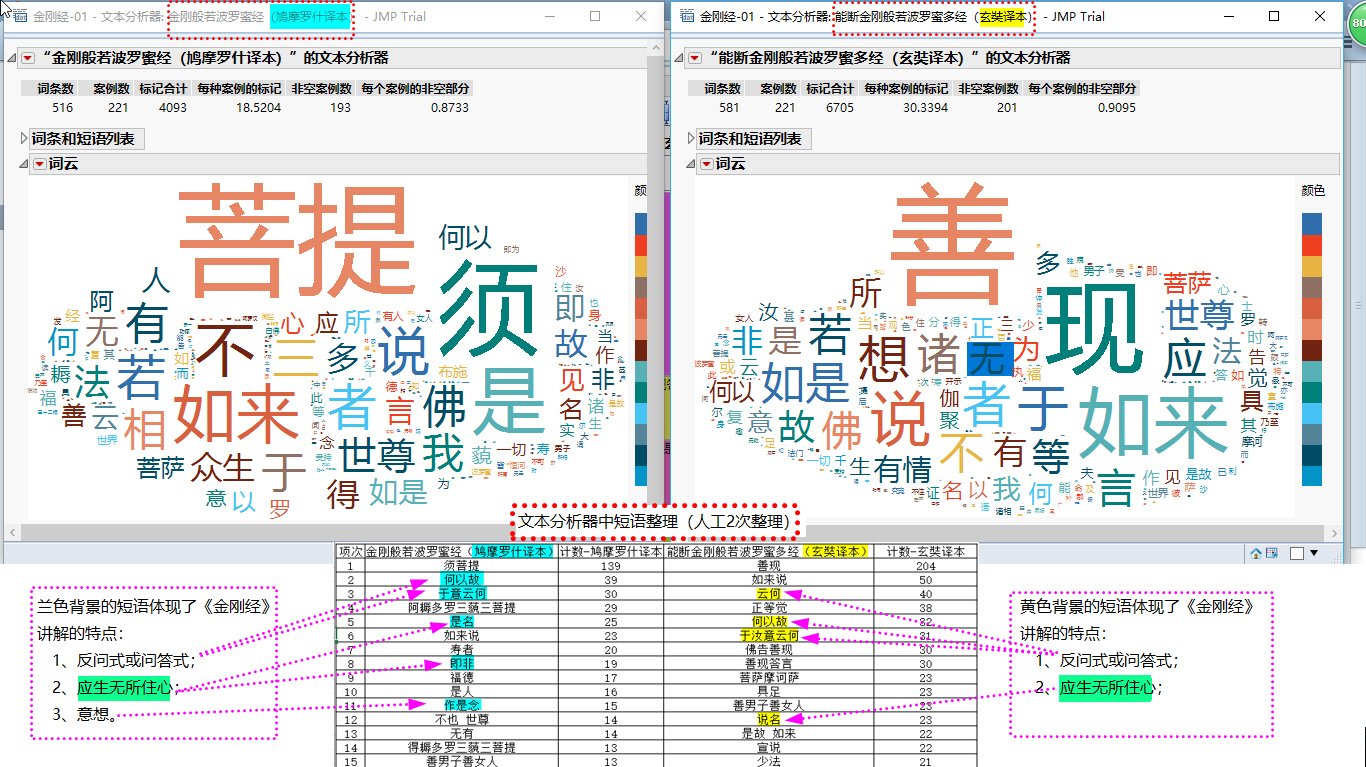Pick the dark brown swatch in right legend
Image resolution: width=1366 pixels, height=767 pixels.
1311,350
